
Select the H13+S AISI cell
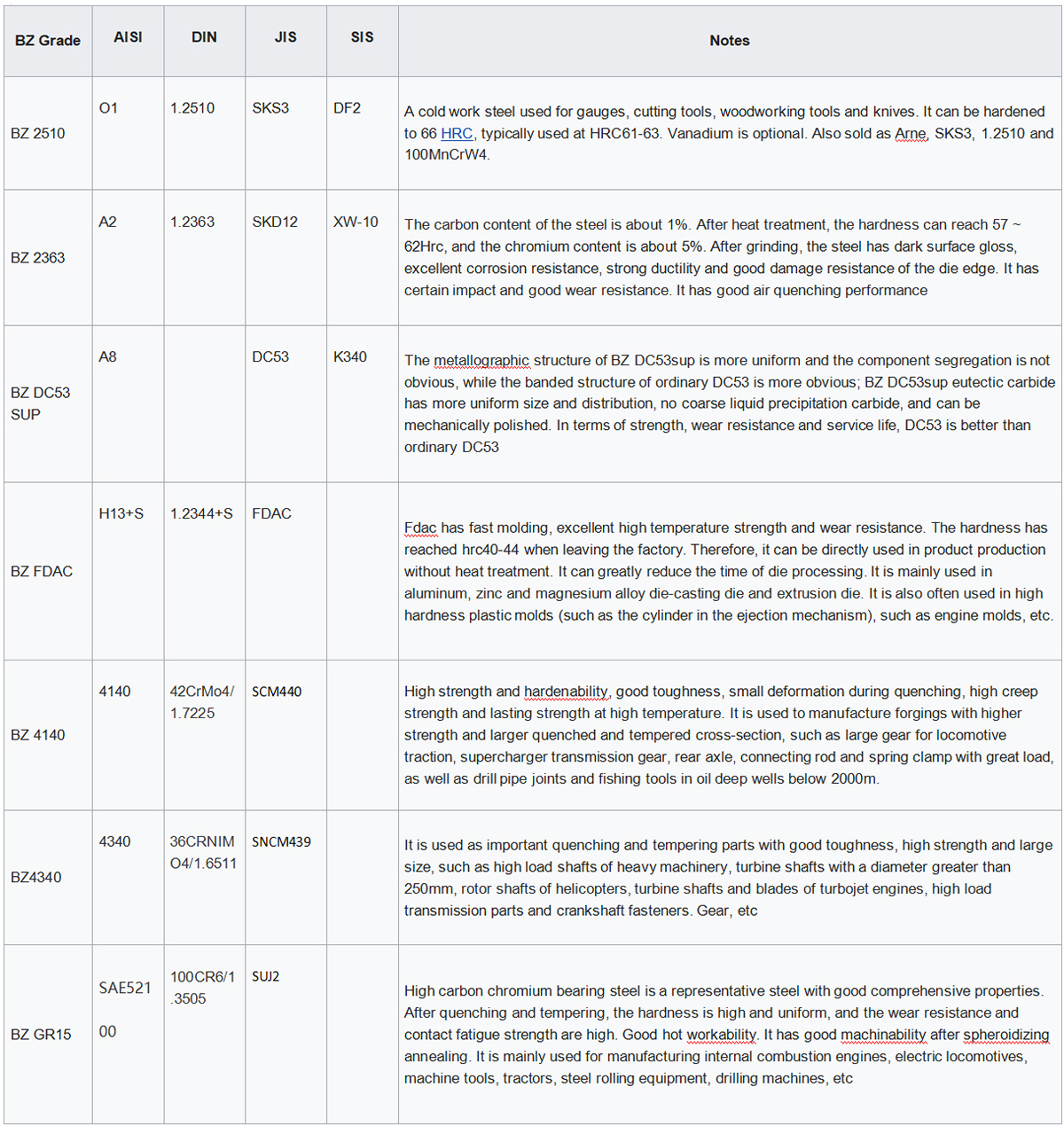point(121,514)
